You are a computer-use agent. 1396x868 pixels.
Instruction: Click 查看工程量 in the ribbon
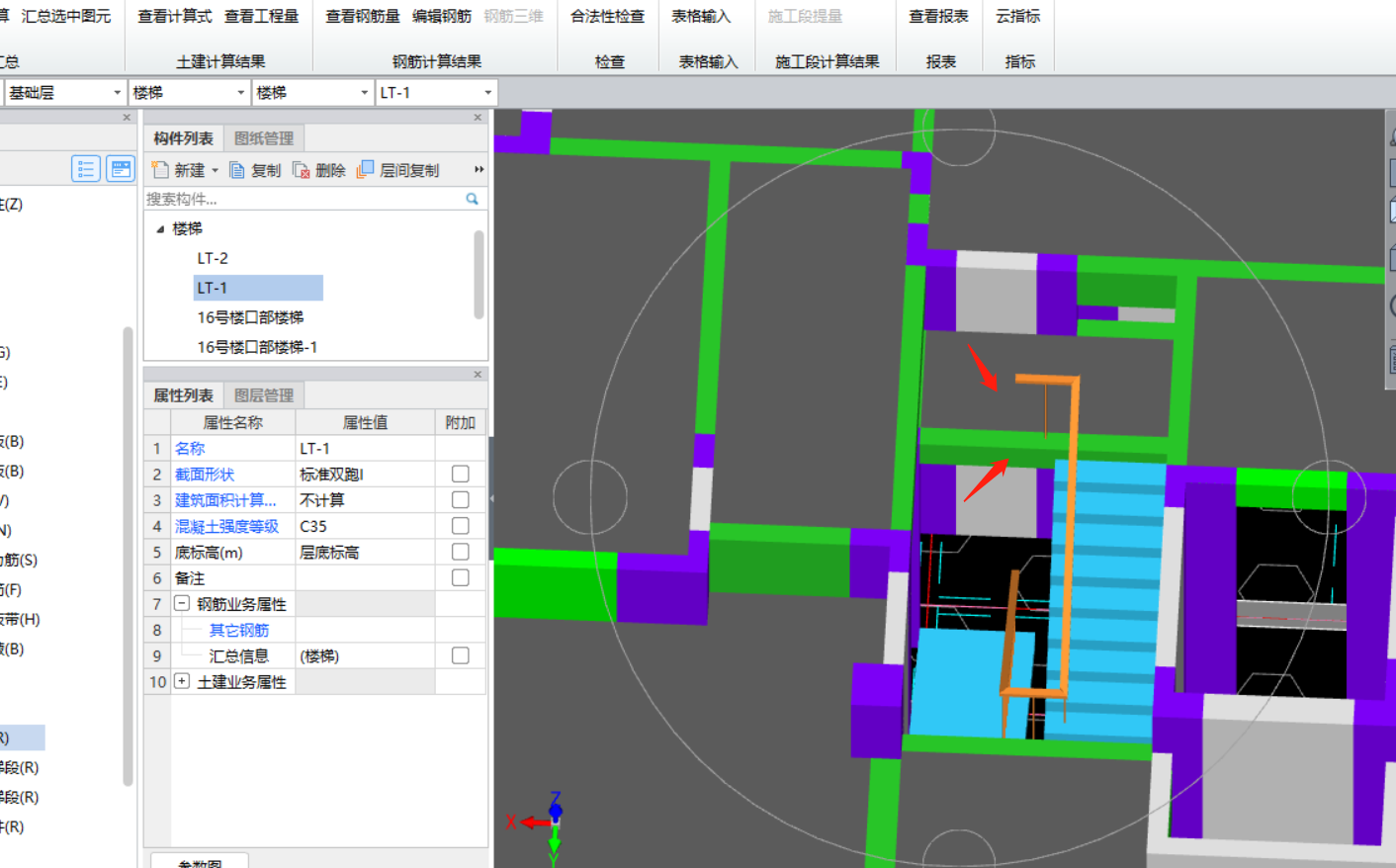point(262,17)
